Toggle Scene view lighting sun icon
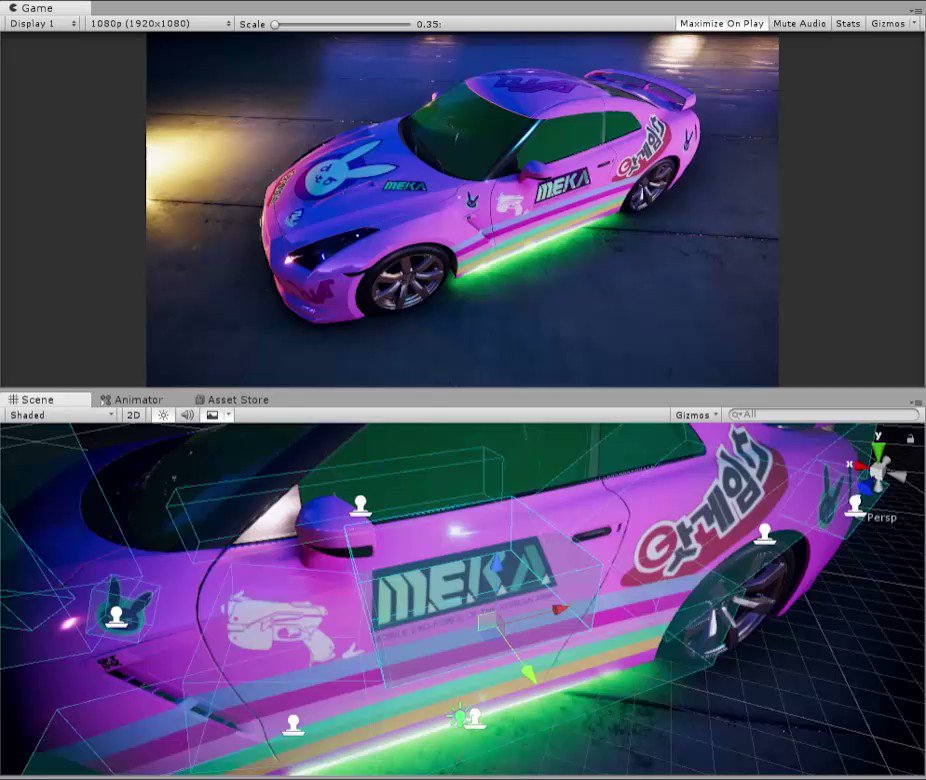The height and width of the screenshot is (780, 926). [x=164, y=415]
